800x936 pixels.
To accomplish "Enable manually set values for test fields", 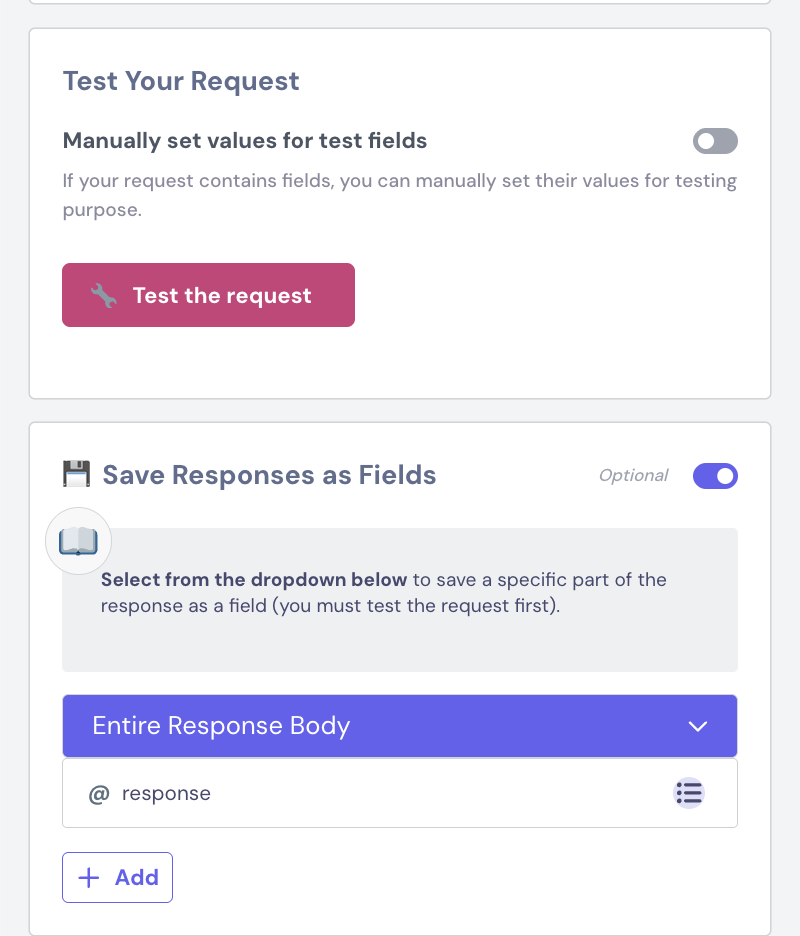I will [715, 141].
